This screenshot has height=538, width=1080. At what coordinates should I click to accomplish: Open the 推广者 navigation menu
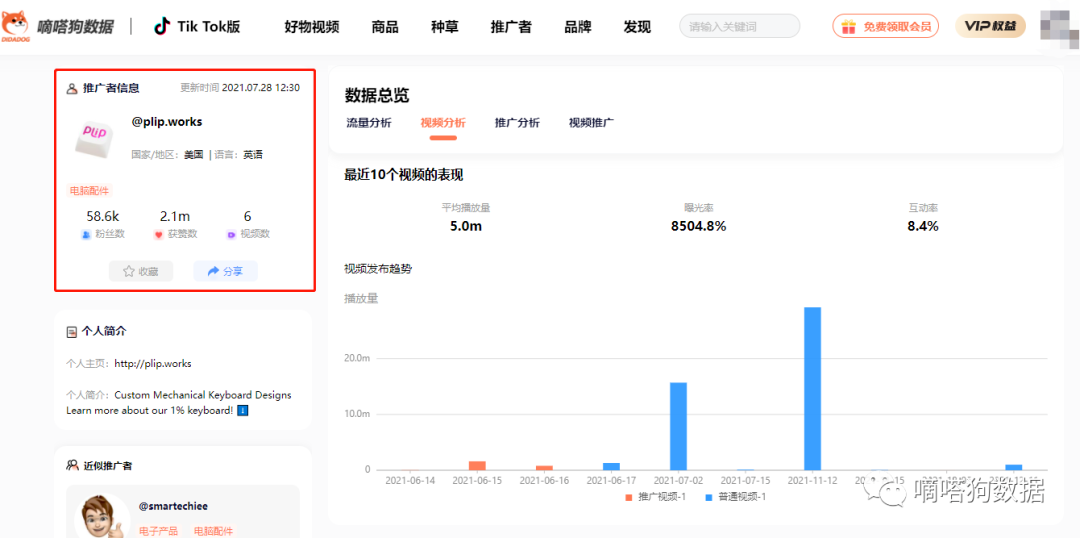pyautogui.click(x=511, y=27)
